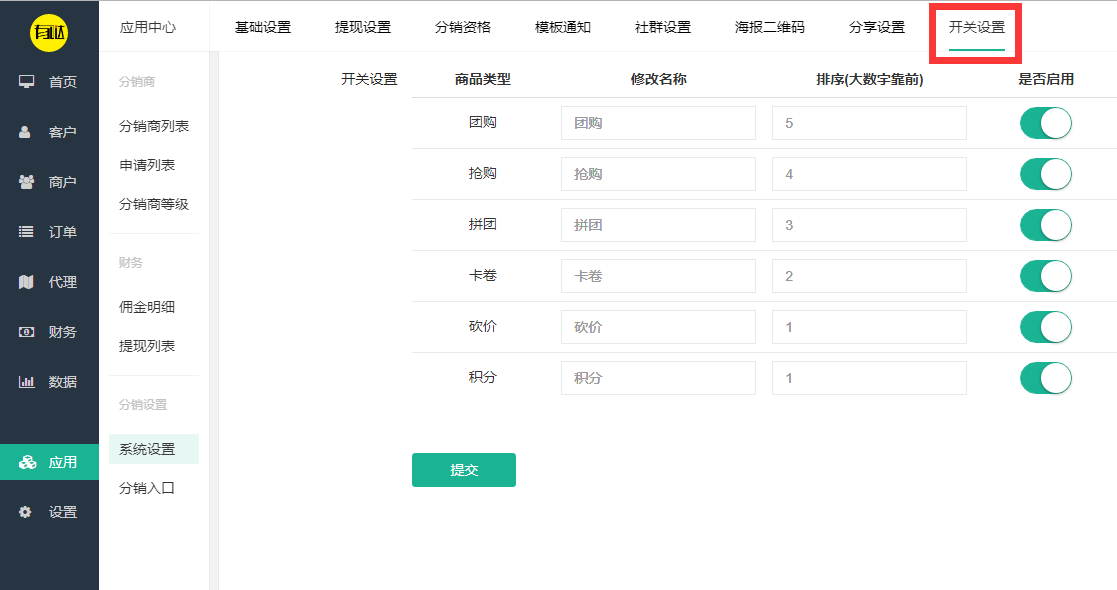Screen dimensions: 1117x590
Task: Select the 开关设置 tab
Action: (x=977, y=27)
